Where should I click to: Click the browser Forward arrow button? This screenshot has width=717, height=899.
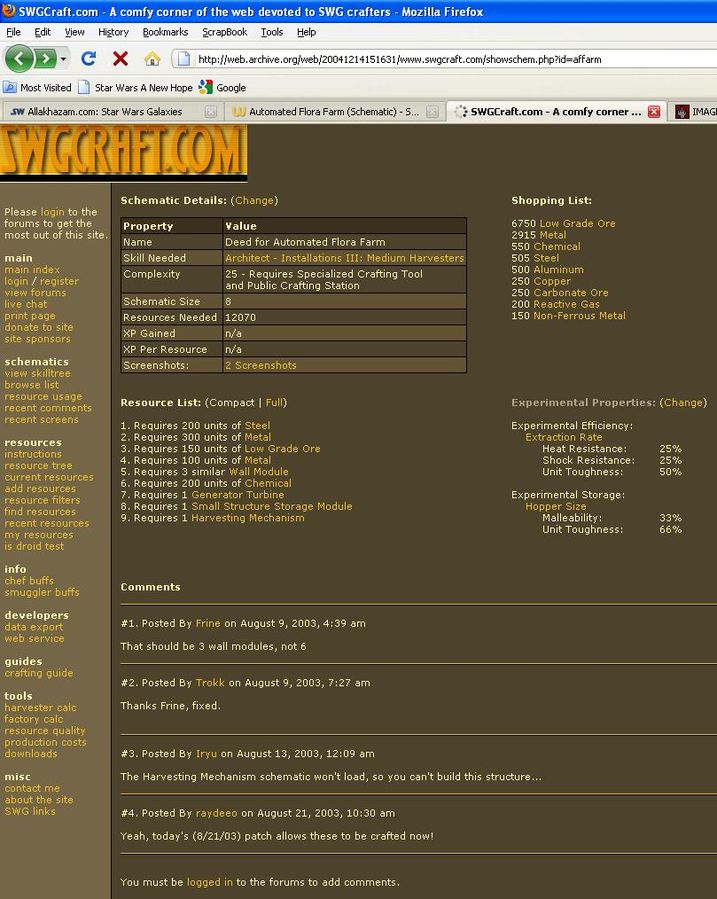point(45,59)
